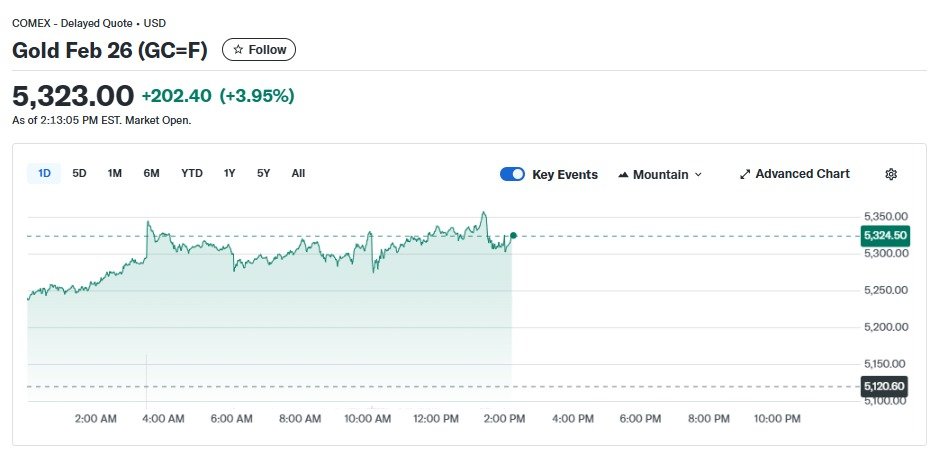942x454 pixels.
Task: Choose the YTD range tab
Action: pyautogui.click(x=192, y=173)
